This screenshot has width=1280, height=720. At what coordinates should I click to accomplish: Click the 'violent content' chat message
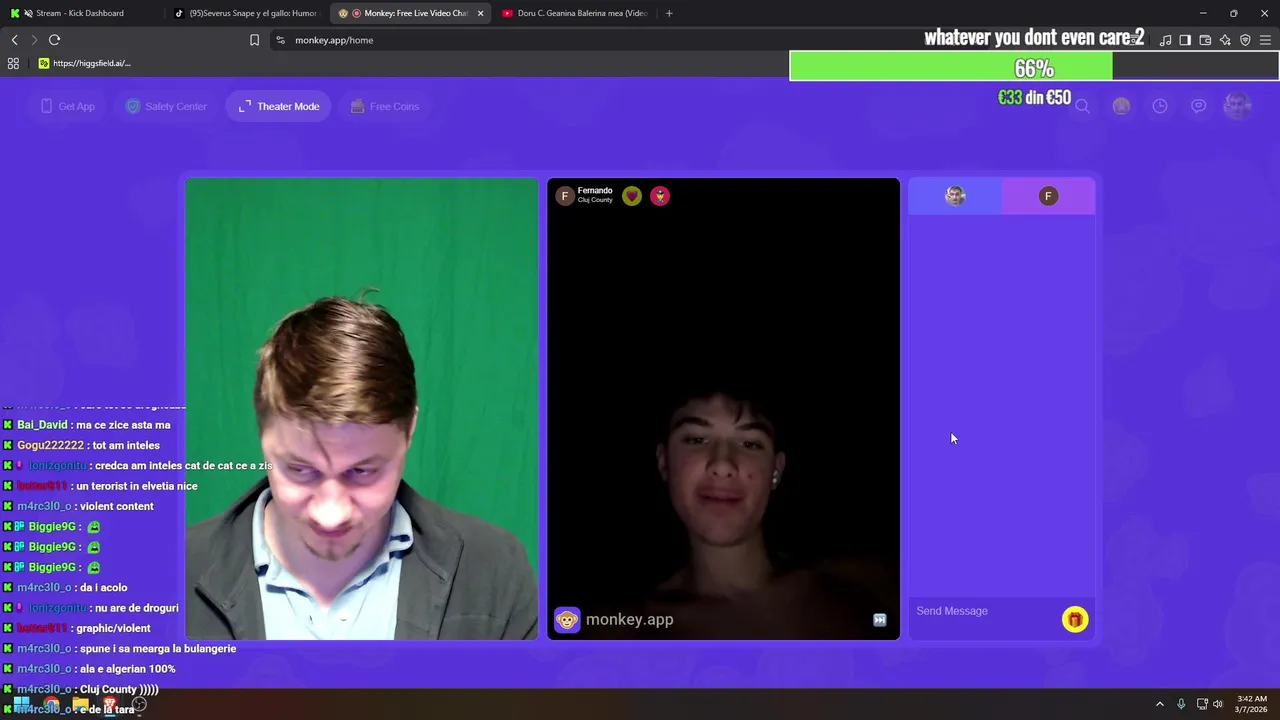pyautogui.click(x=115, y=506)
